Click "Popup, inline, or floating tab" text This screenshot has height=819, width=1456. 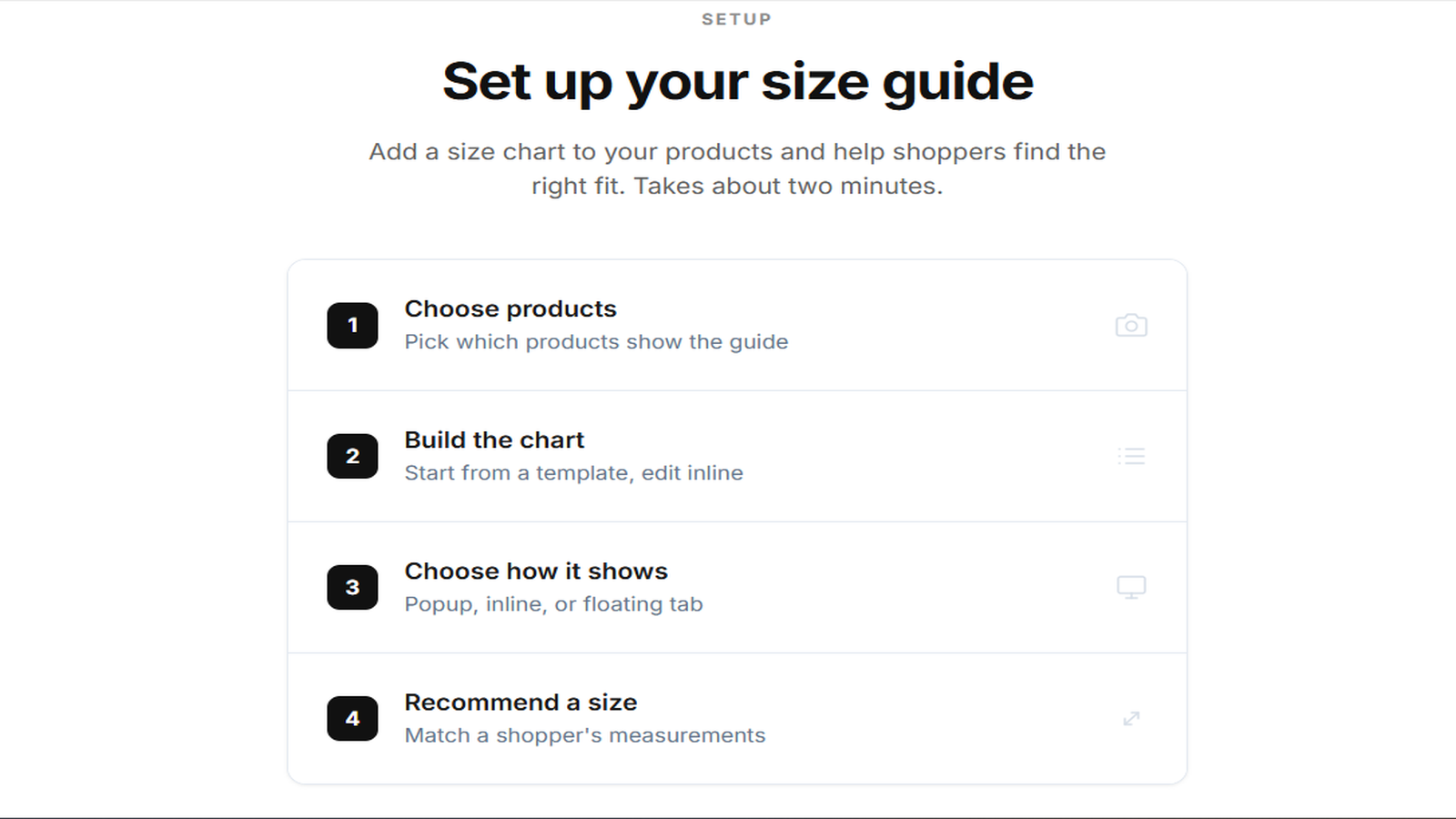pos(553,604)
